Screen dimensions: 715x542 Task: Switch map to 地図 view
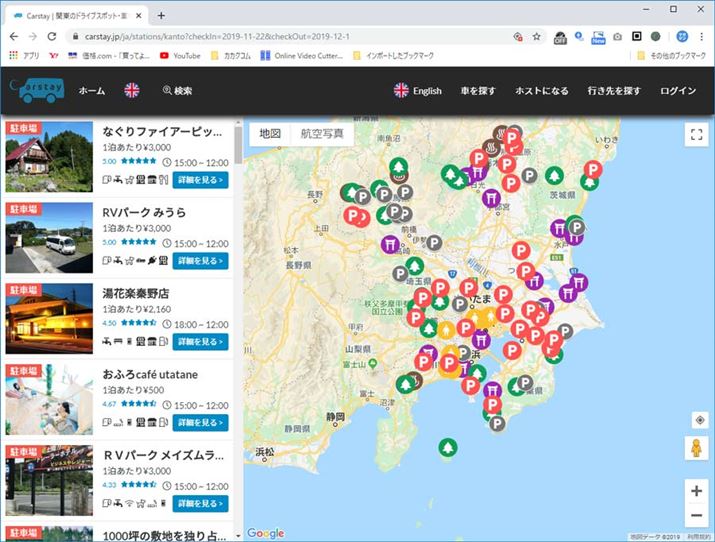(269, 133)
